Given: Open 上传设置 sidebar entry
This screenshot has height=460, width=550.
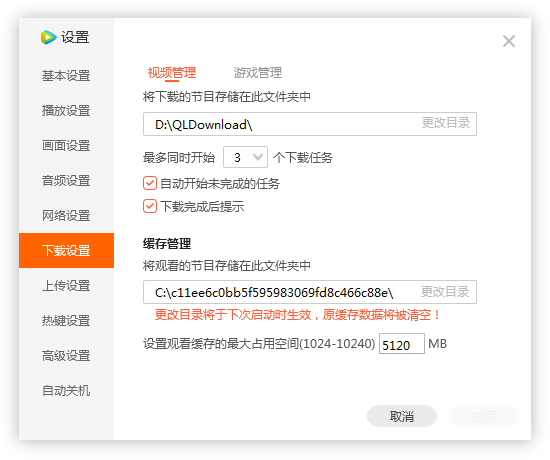Looking at the screenshot, I should (66, 286).
